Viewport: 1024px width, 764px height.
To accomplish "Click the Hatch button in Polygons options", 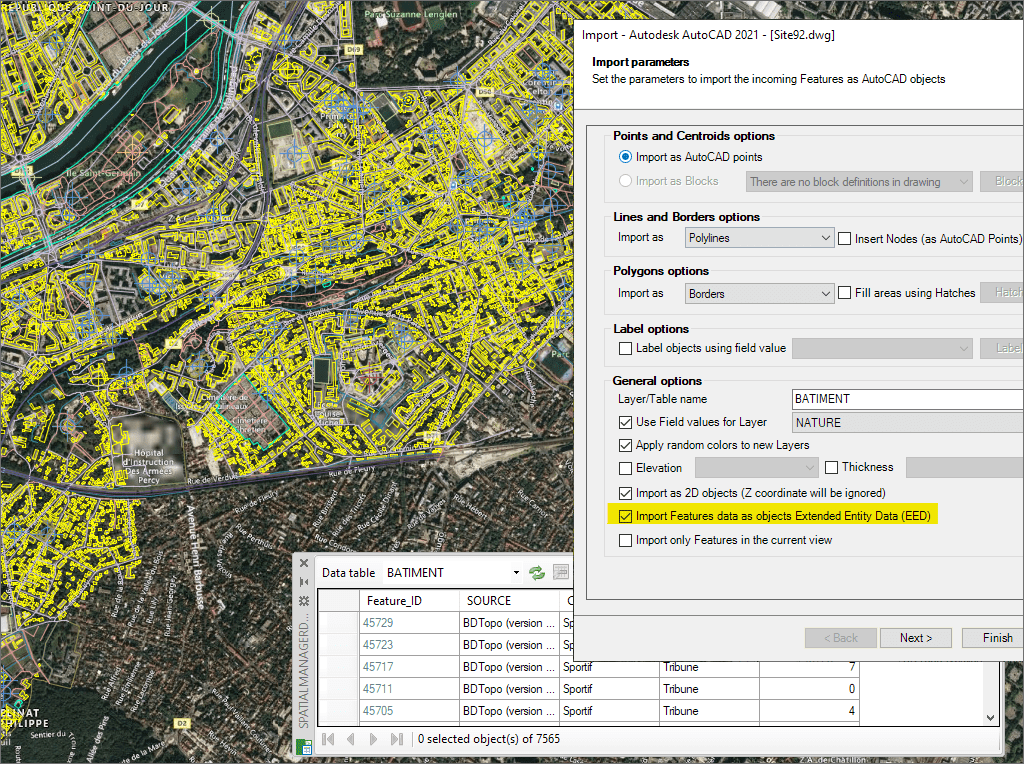I will tap(1002, 293).
